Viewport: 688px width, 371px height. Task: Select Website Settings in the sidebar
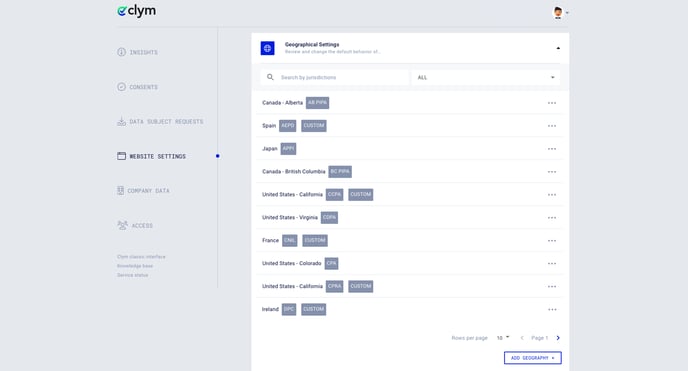[x=151, y=156]
